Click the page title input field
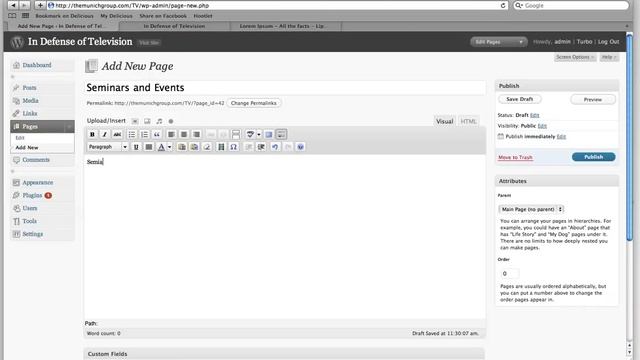The image size is (640, 360). tap(285, 88)
